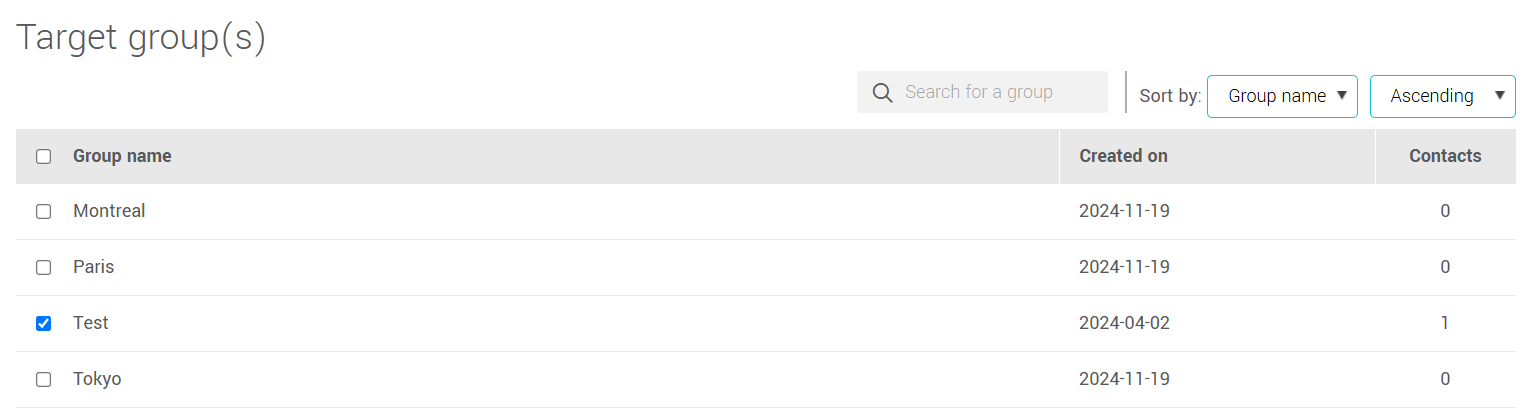Click the Contacts column header

[1445, 156]
